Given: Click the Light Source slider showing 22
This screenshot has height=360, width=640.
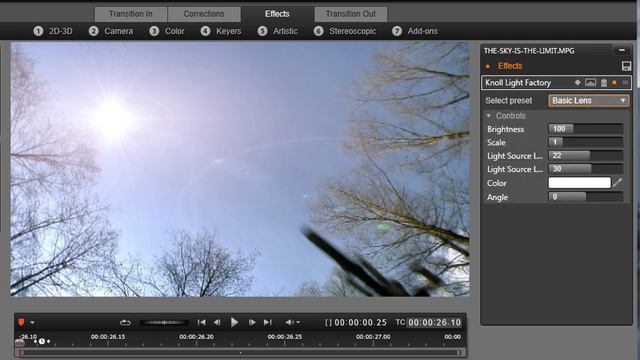Looking at the screenshot, I should point(585,156).
